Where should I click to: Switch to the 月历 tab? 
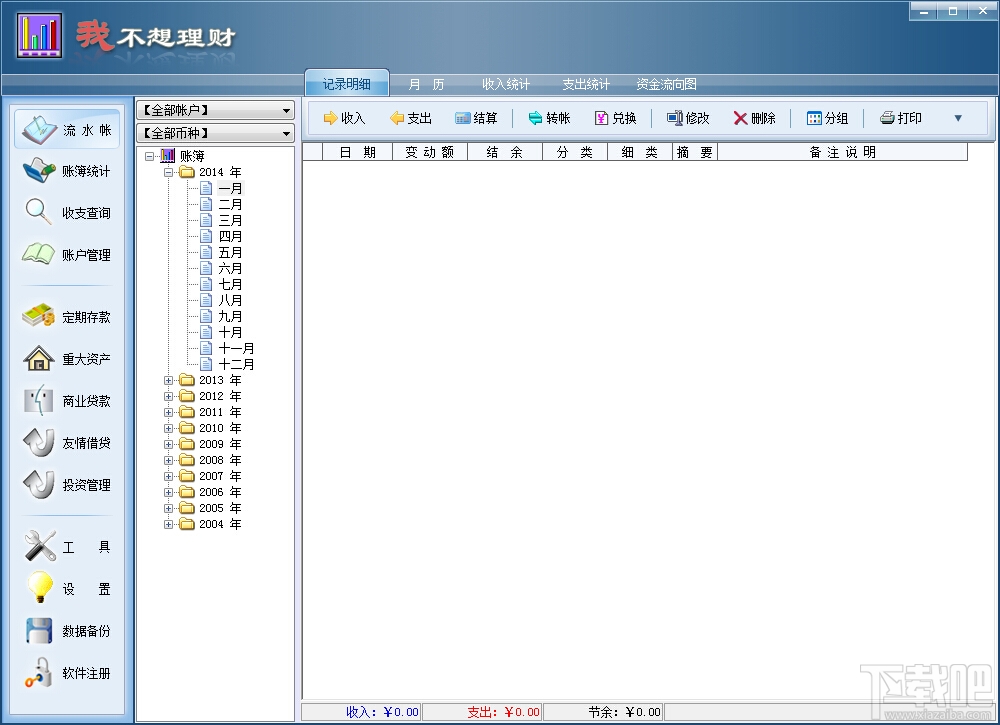pyautogui.click(x=426, y=84)
